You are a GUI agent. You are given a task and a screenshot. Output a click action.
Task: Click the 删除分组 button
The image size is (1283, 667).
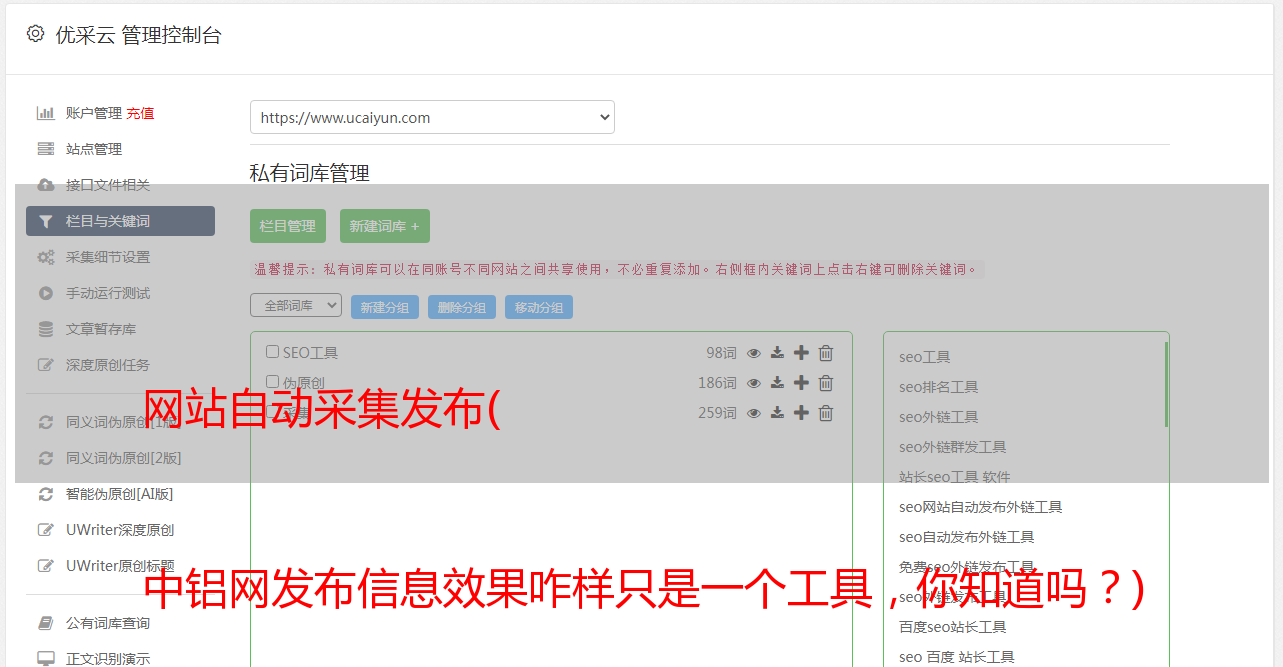[462, 308]
